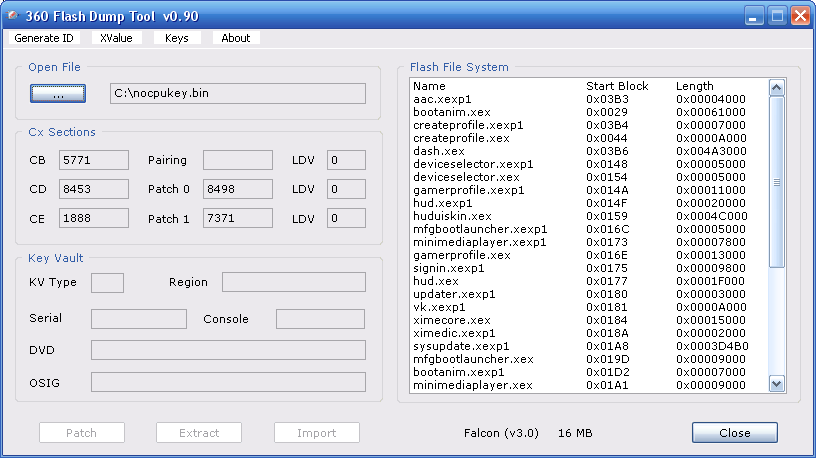
Task: Select deviceselector.xexp1 in the file list
Action: 588,164
